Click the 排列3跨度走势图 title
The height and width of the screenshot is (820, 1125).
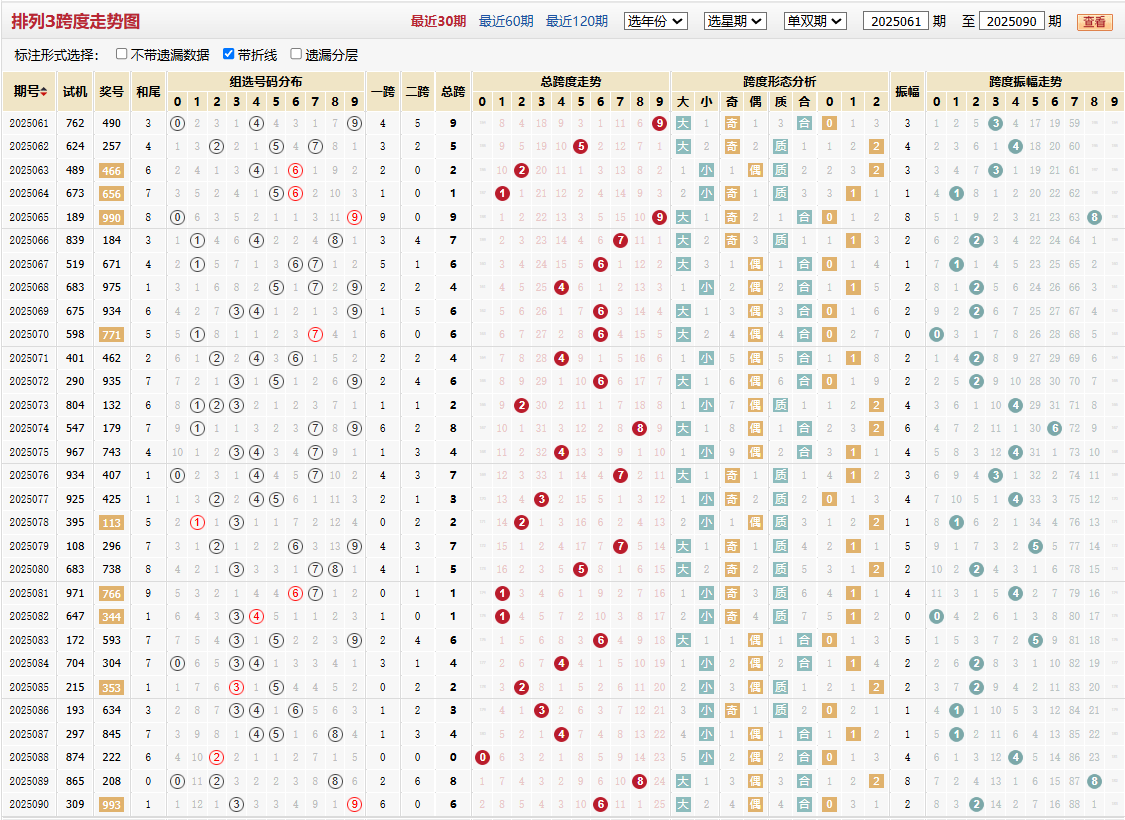(x=75, y=22)
